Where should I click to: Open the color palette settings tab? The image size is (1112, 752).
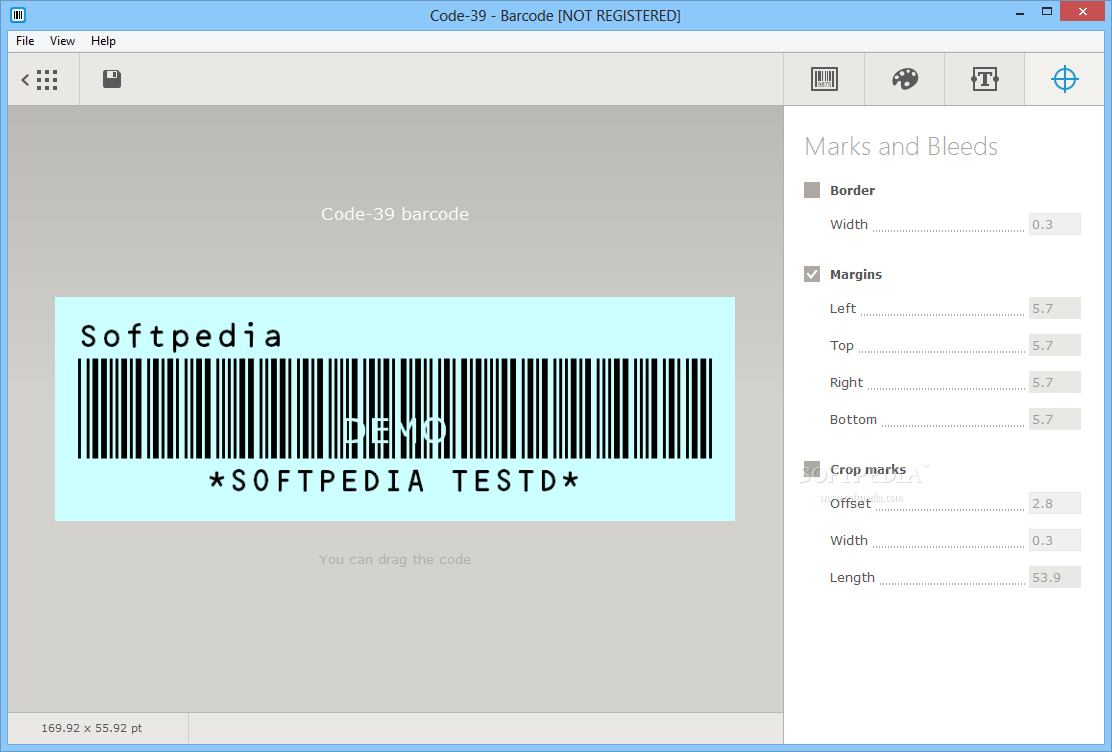coord(905,79)
